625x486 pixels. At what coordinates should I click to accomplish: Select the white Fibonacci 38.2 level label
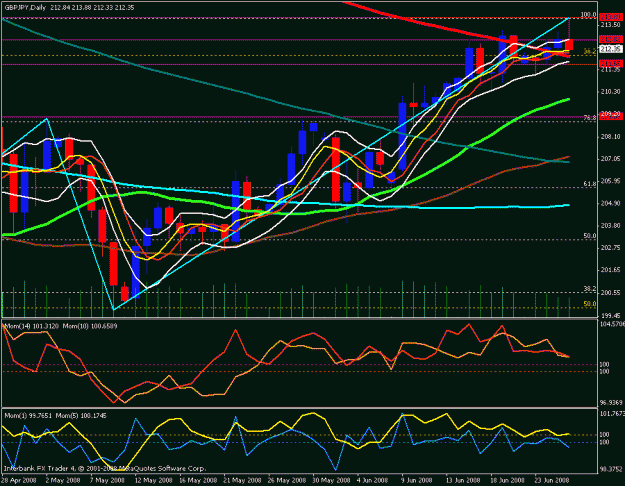[590, 288]
